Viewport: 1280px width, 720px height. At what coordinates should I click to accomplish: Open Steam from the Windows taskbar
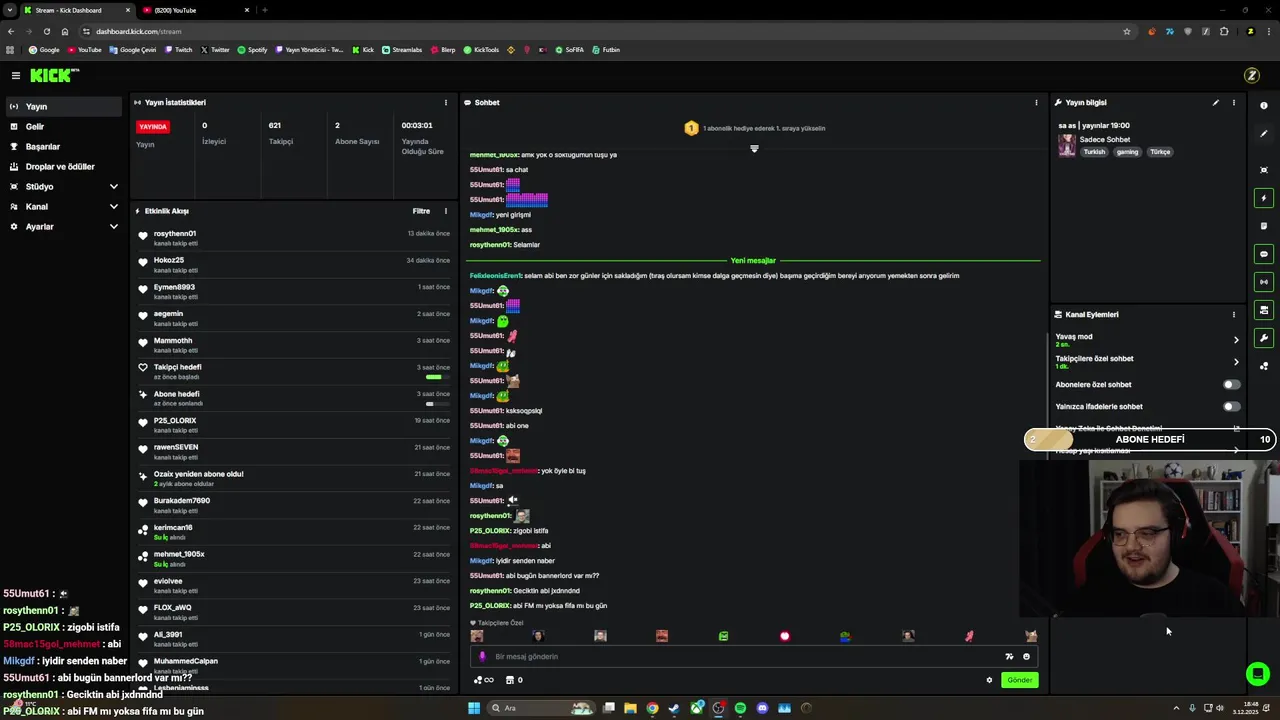click(674, 708)
